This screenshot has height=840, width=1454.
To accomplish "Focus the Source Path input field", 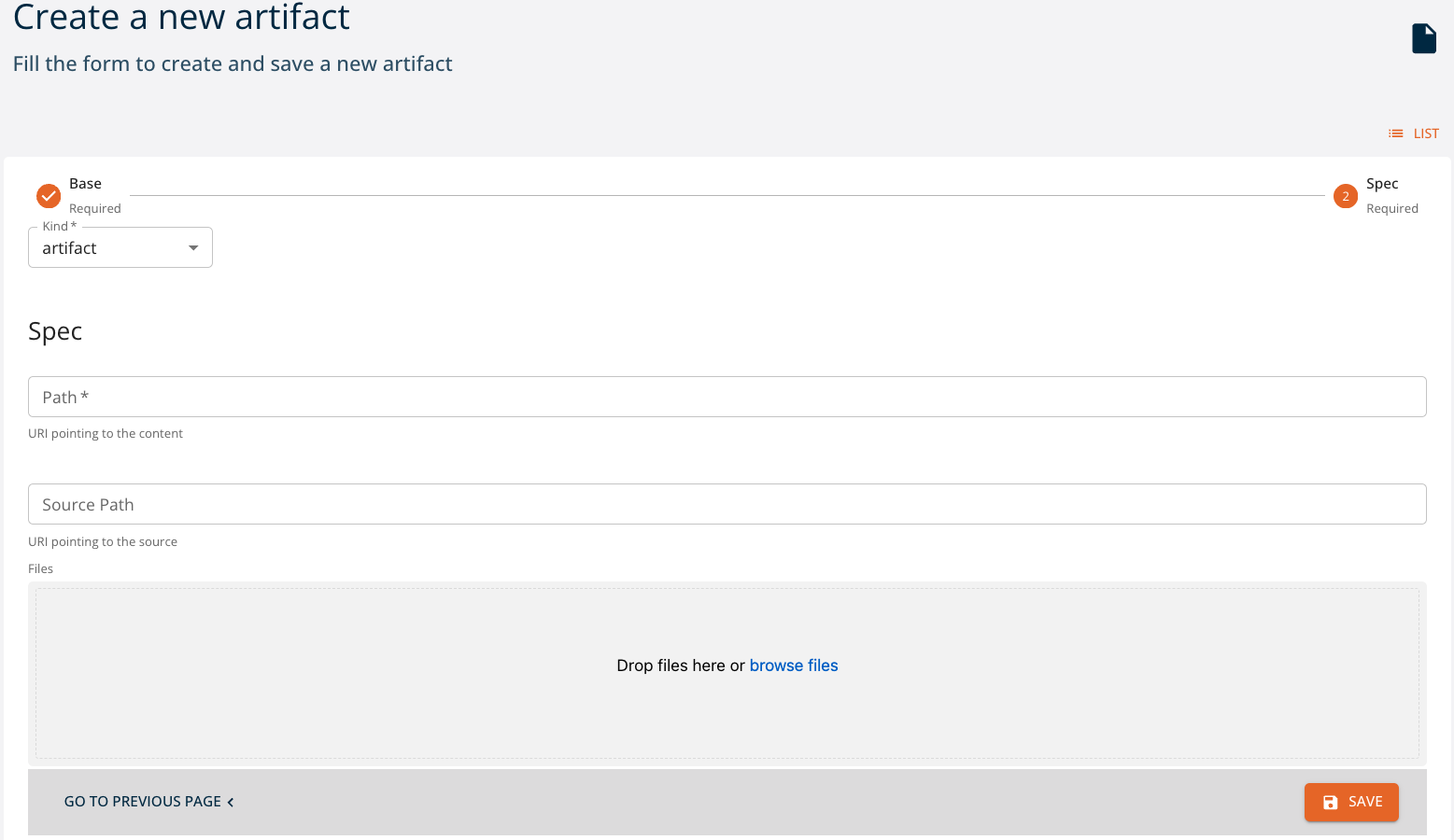I will (727, 505).
